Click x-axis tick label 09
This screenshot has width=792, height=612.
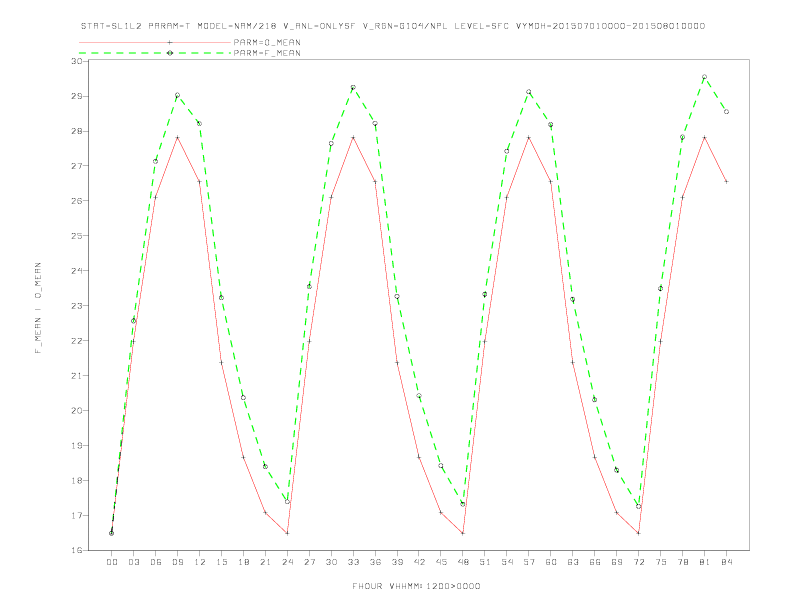[x=178, y=562]
